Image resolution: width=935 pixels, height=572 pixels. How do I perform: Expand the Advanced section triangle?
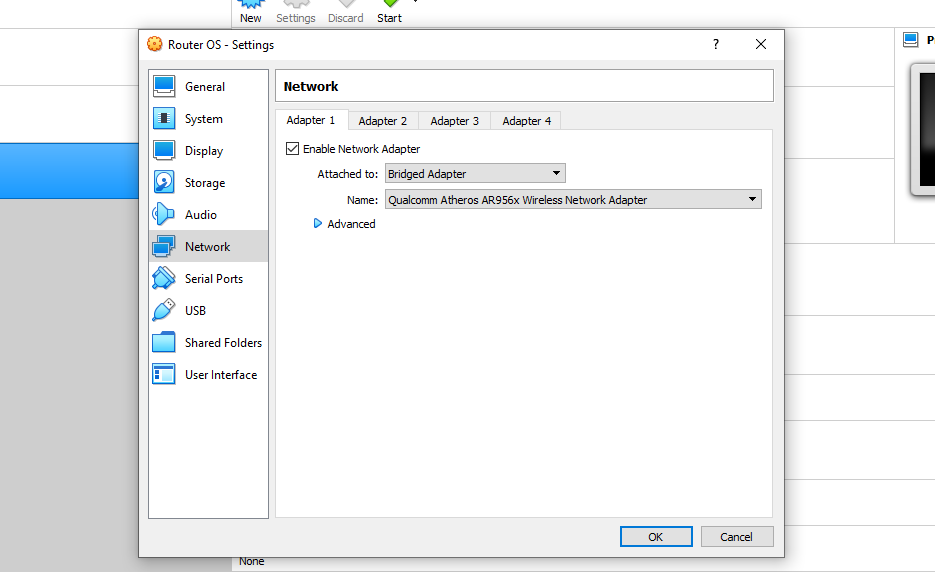[x=318, y=223]
